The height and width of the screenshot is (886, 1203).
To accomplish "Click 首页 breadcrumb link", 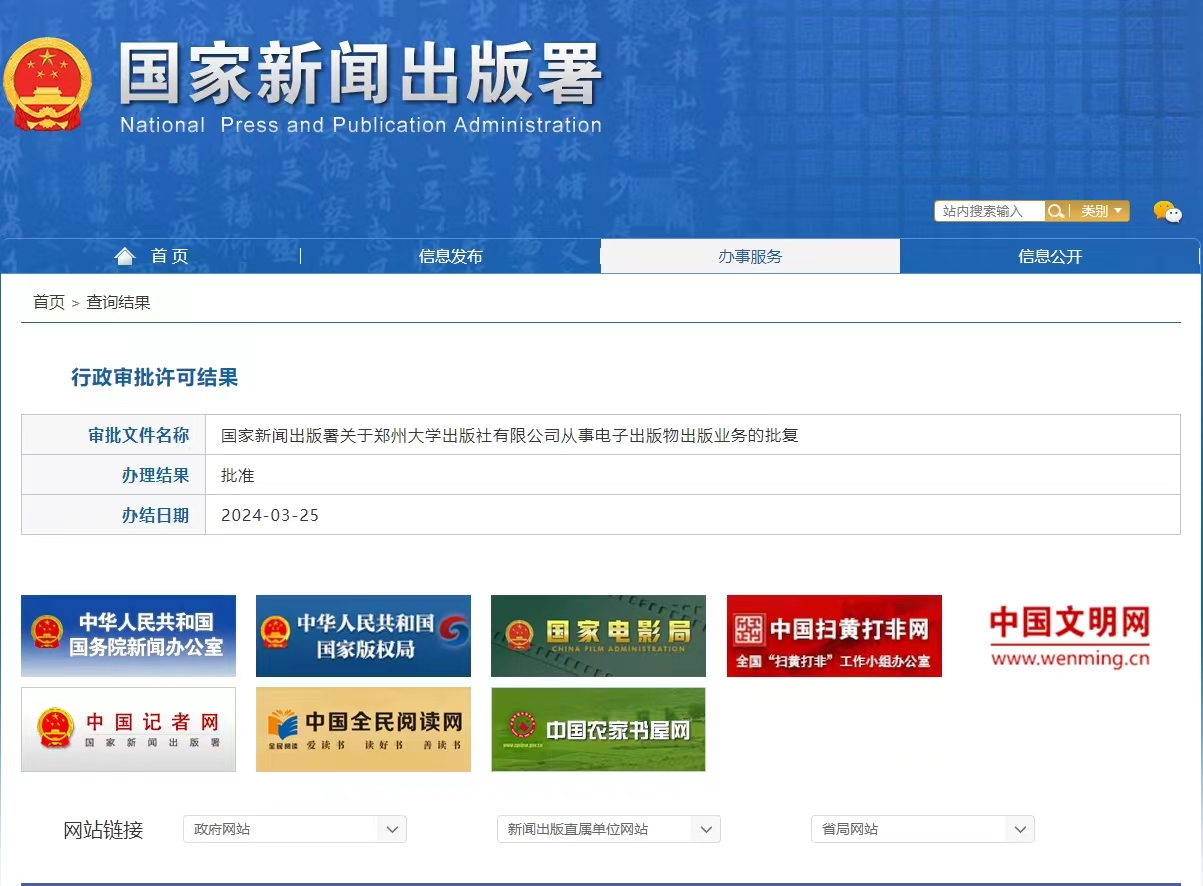I will (49, 302).
